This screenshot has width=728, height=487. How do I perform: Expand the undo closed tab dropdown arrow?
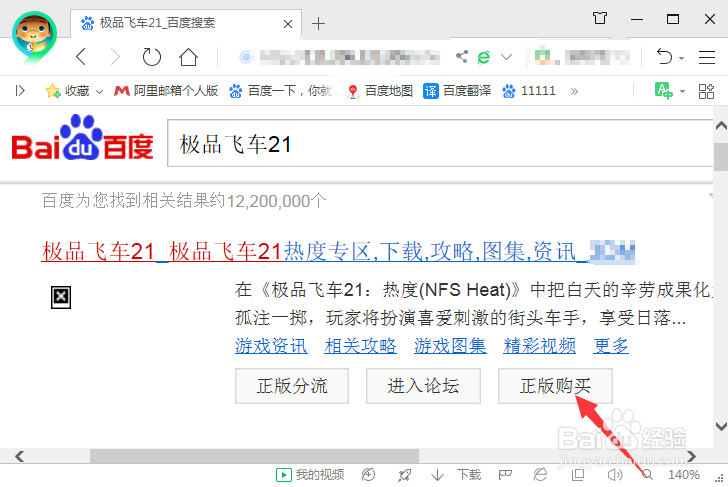click(682, 58)
